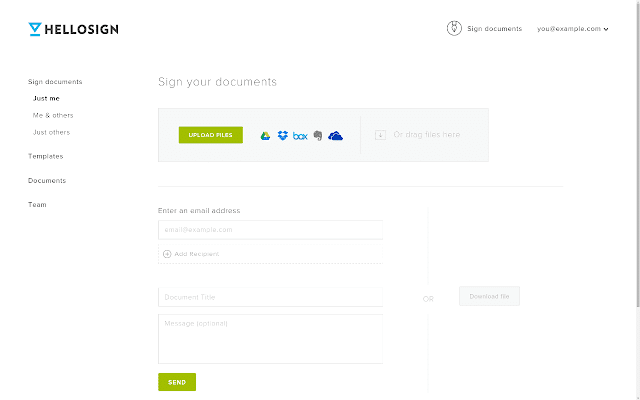Choose Me & others option
The image size is (640, 400).
[53, 116]
